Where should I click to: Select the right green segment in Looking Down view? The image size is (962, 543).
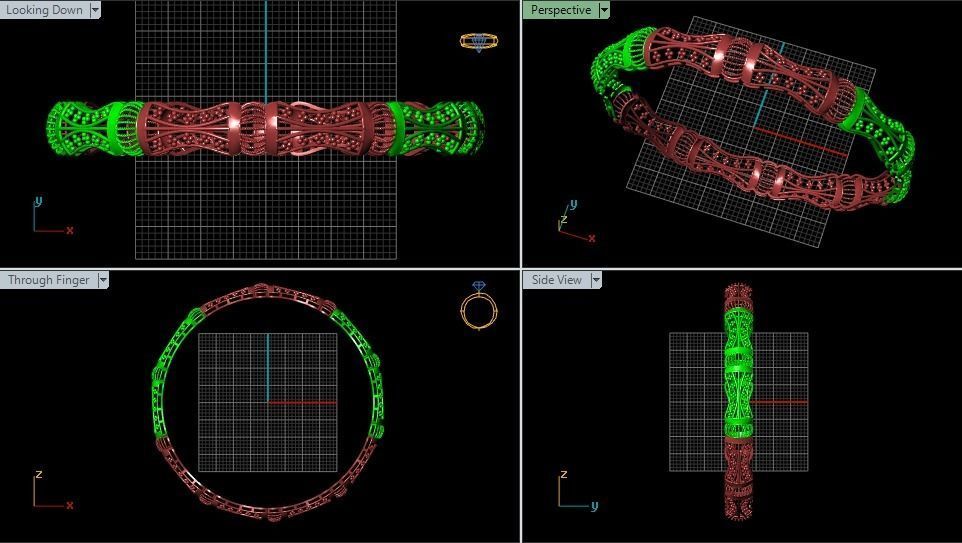click(436, 129)
